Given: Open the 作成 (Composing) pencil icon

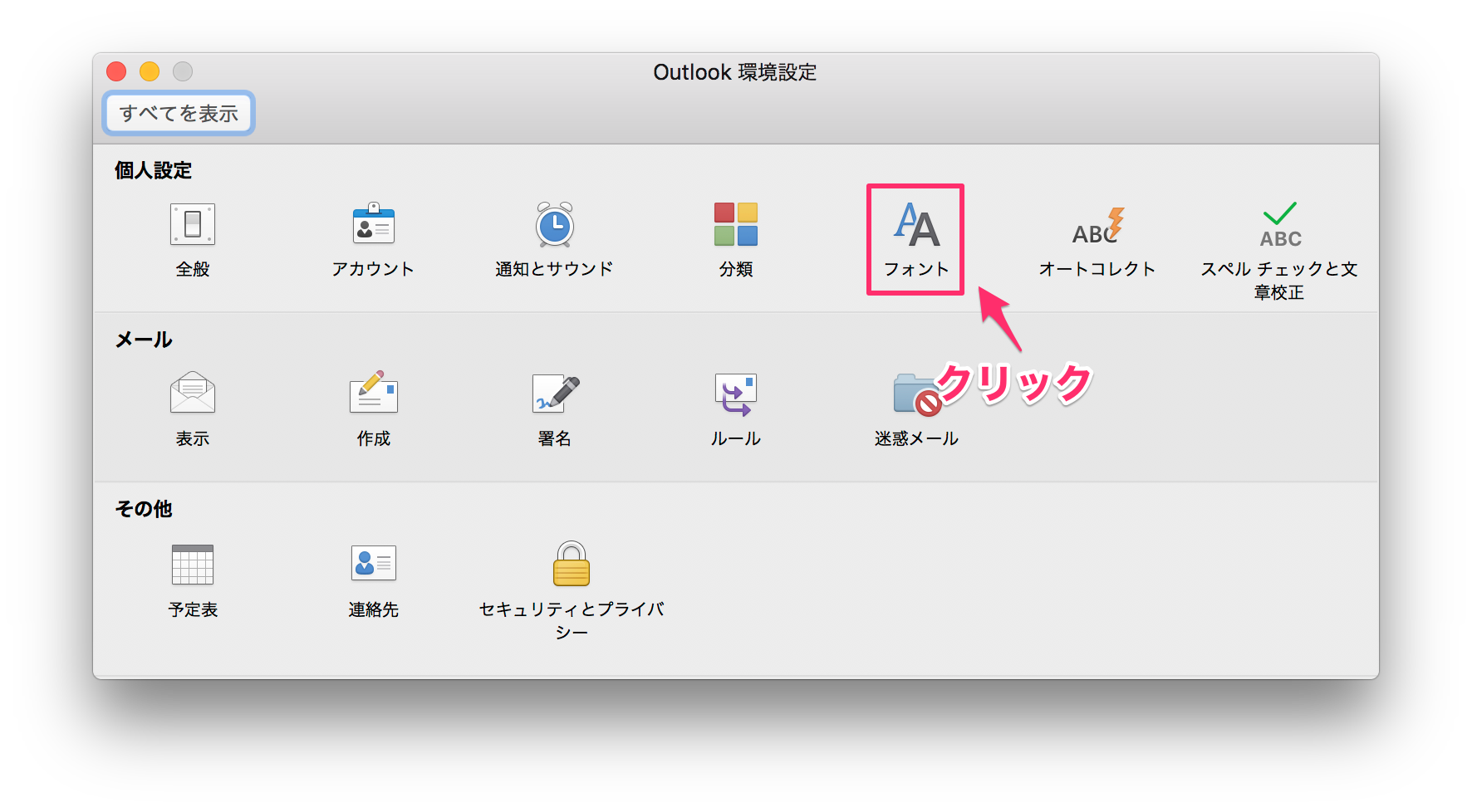Looking at the screenshot, I should (x=374, y=392).
